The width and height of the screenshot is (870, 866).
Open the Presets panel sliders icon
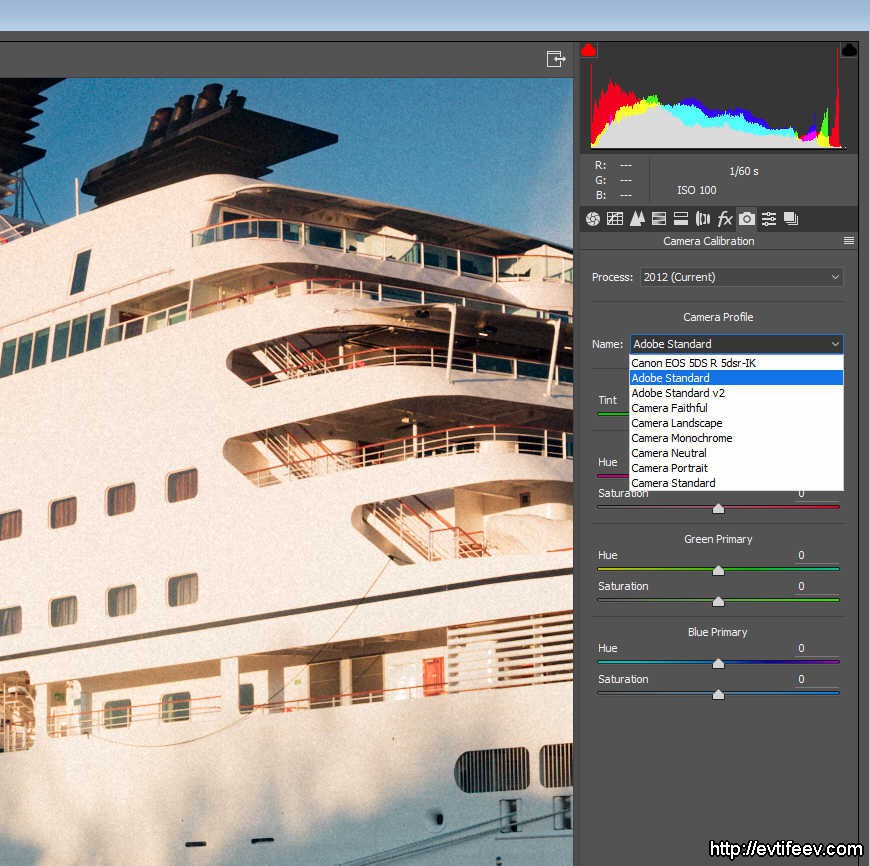[x=769, y=219]
